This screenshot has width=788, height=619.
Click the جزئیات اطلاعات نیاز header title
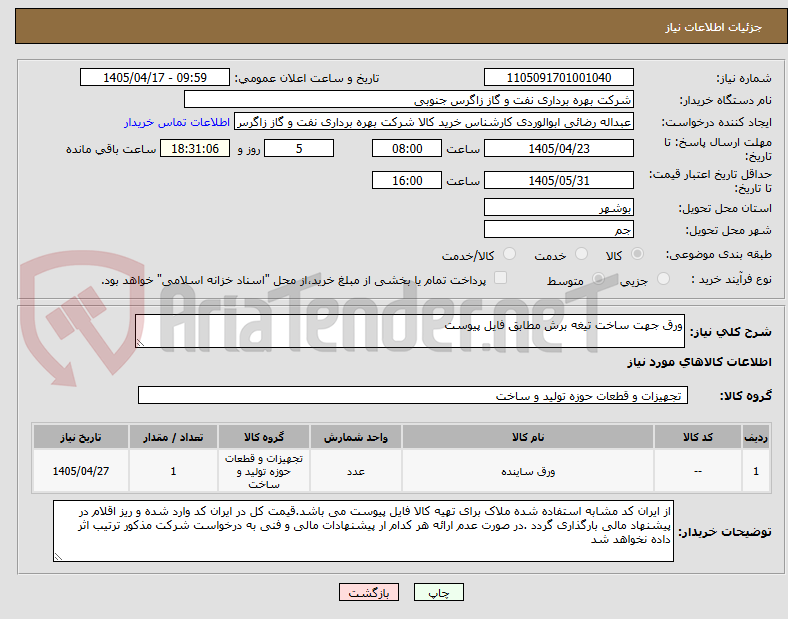click(714, 27)
